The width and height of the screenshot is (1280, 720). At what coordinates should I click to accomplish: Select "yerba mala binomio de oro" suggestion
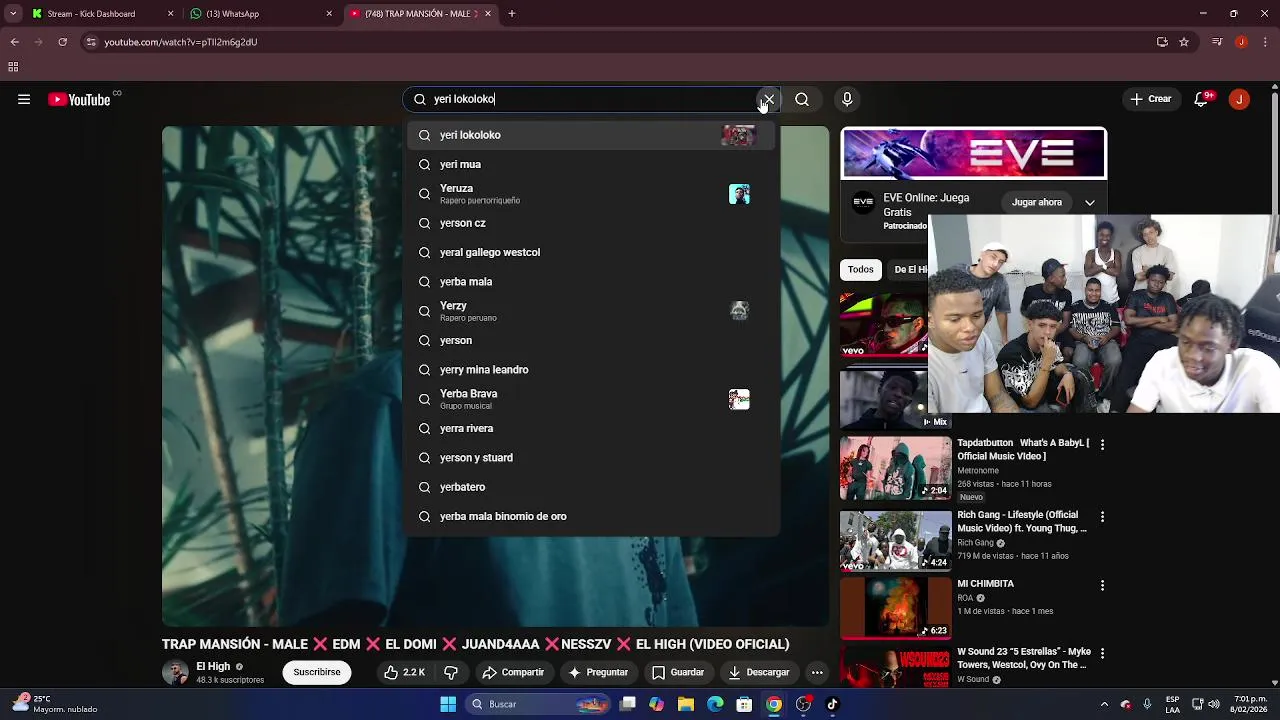pos(590,516)
